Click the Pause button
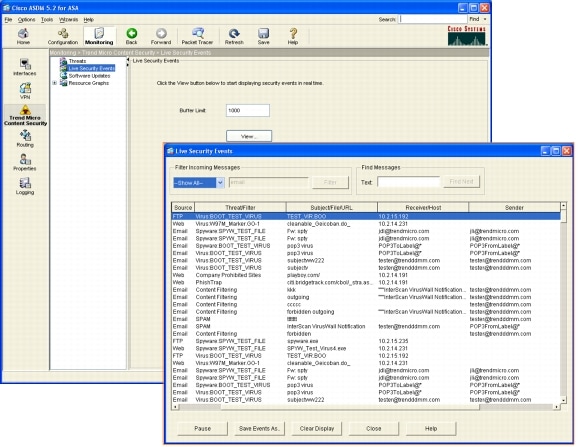The image size is (578, 447). 202,429
